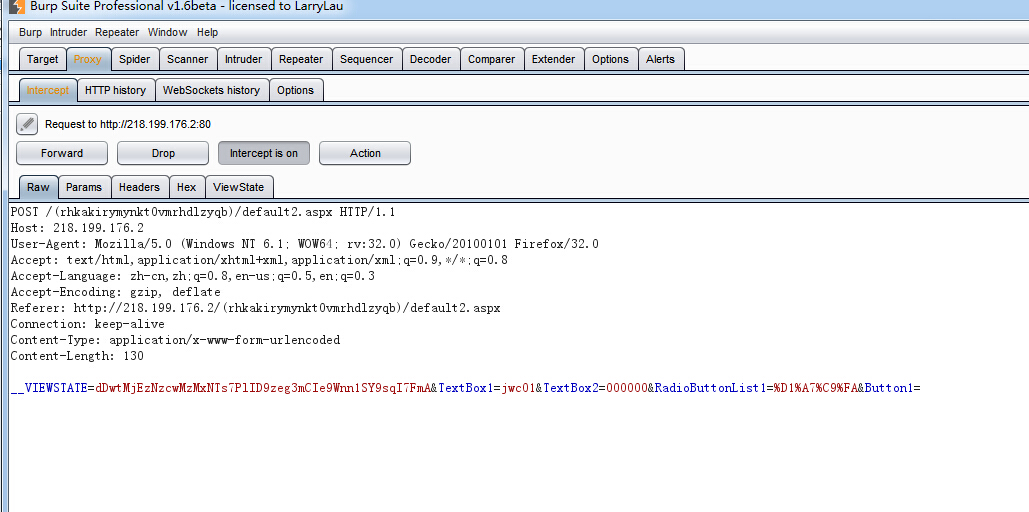1029x512 pixels.
Task: Open the HTTP history sub-tab
Action: [116, 90]
